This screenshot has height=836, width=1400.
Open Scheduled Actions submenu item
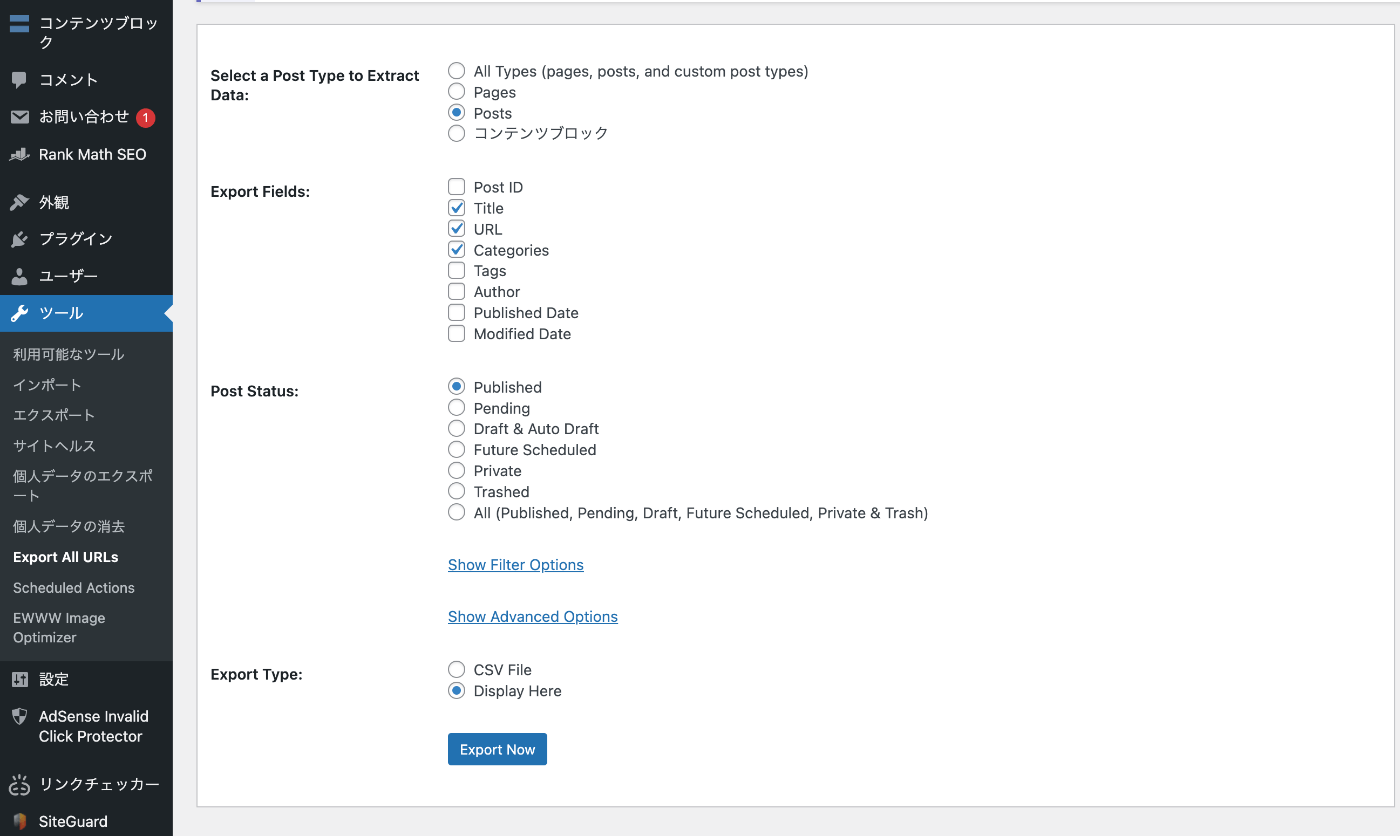(74, 588)
